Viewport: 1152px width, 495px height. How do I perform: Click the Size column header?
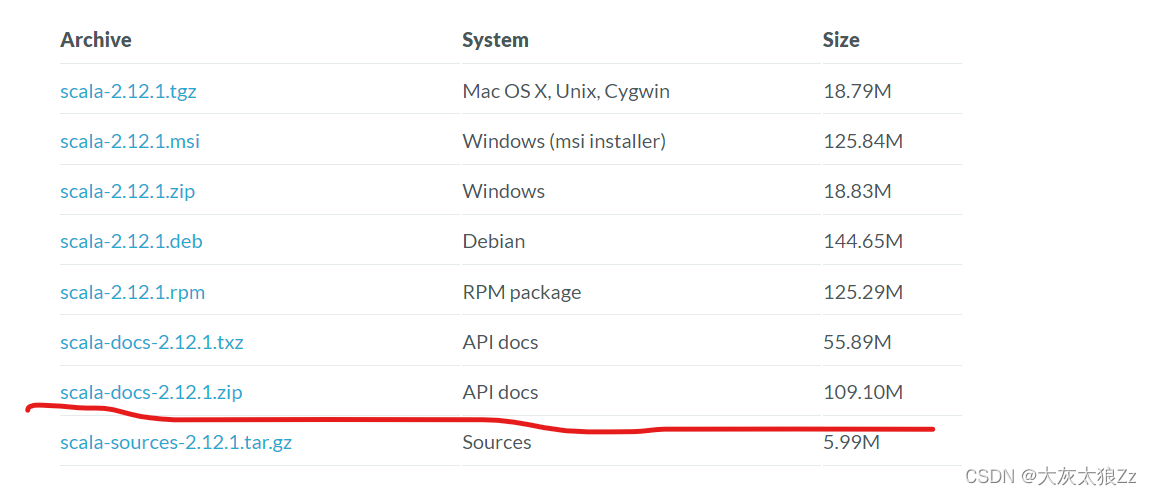point(841,40)
